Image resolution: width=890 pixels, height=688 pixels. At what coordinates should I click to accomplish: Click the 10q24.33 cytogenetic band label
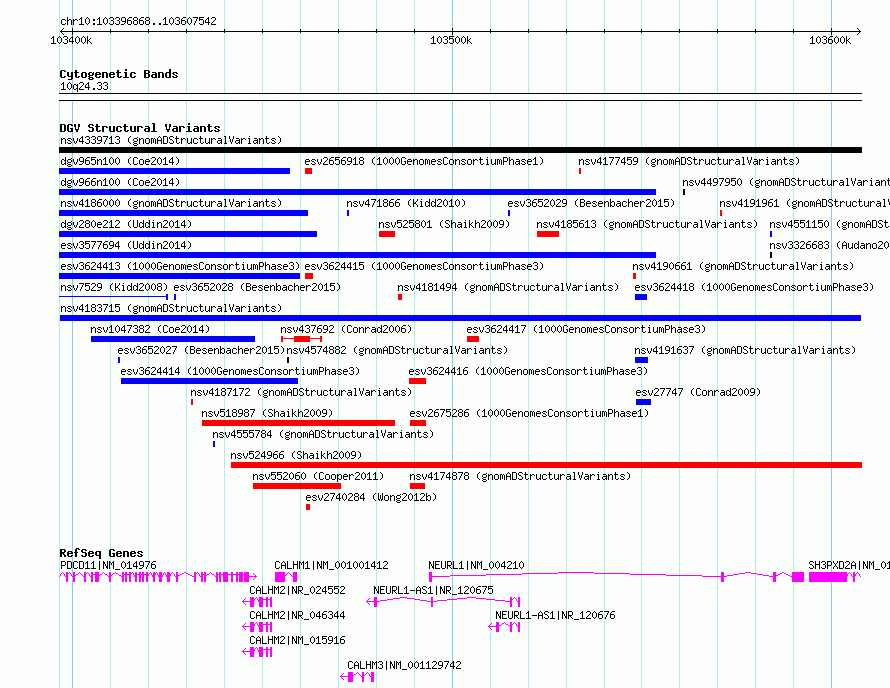tap(85, 86)
